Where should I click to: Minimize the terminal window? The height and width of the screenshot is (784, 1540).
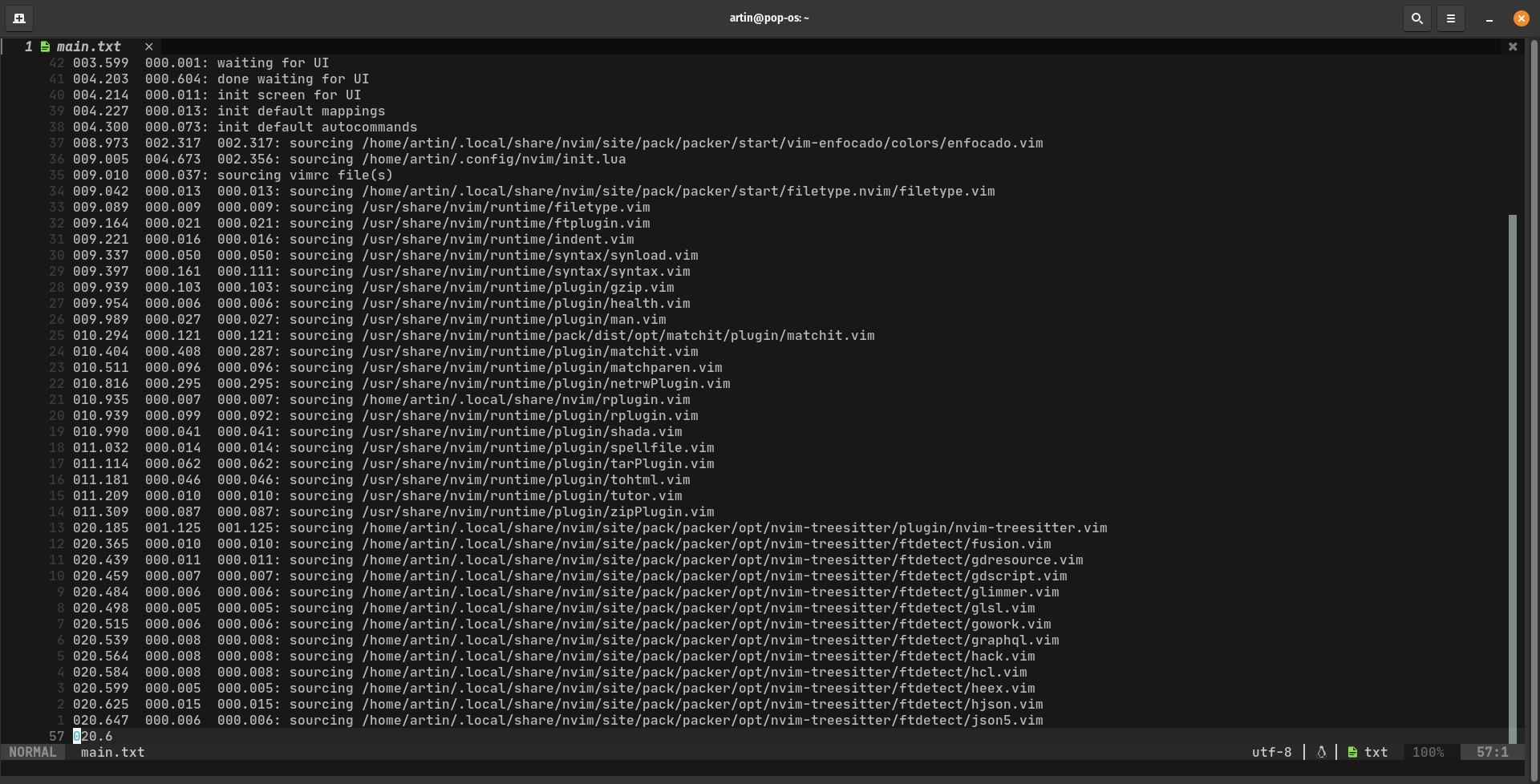tap(1489, 18)
